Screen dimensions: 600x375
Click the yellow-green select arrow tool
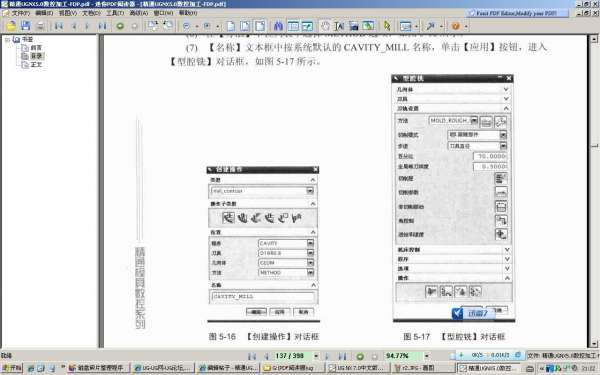coord(387,26)
